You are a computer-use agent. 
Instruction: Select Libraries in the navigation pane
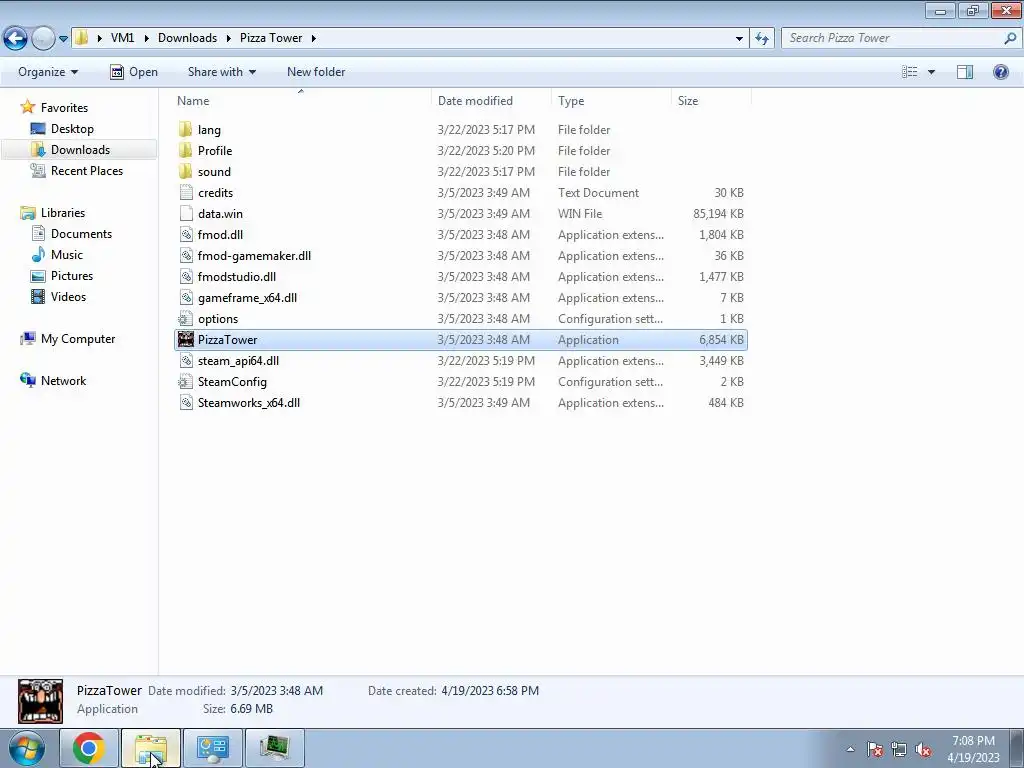(63, 213)
